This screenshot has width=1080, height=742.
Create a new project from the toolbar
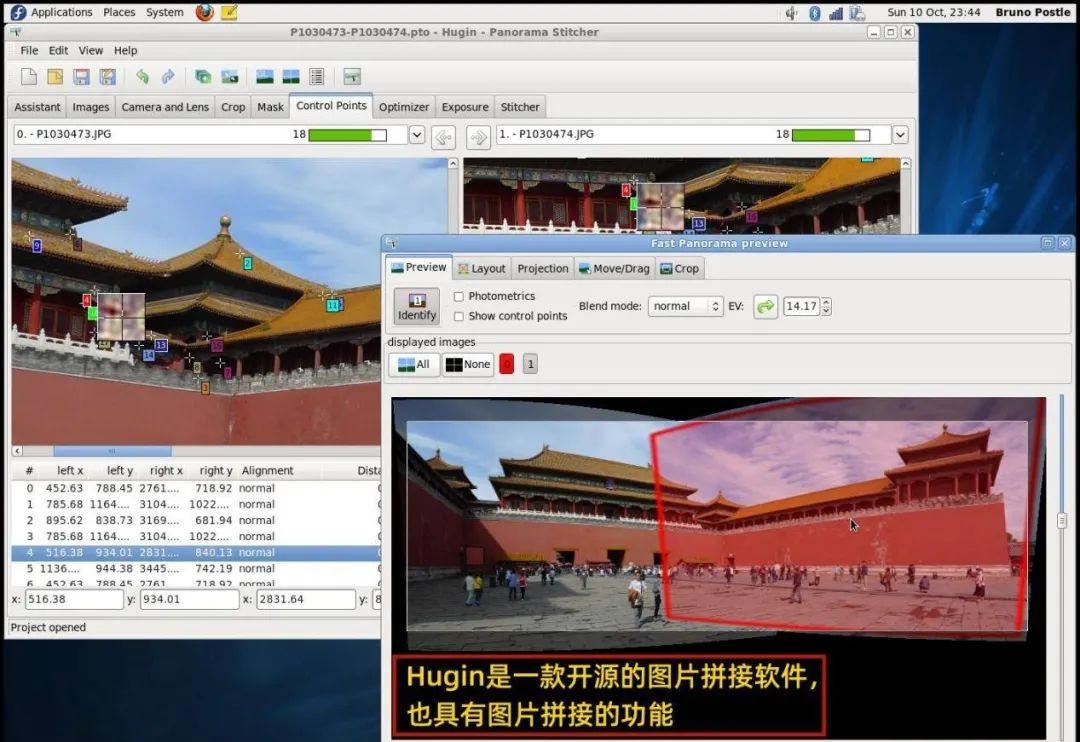point(27,76)
